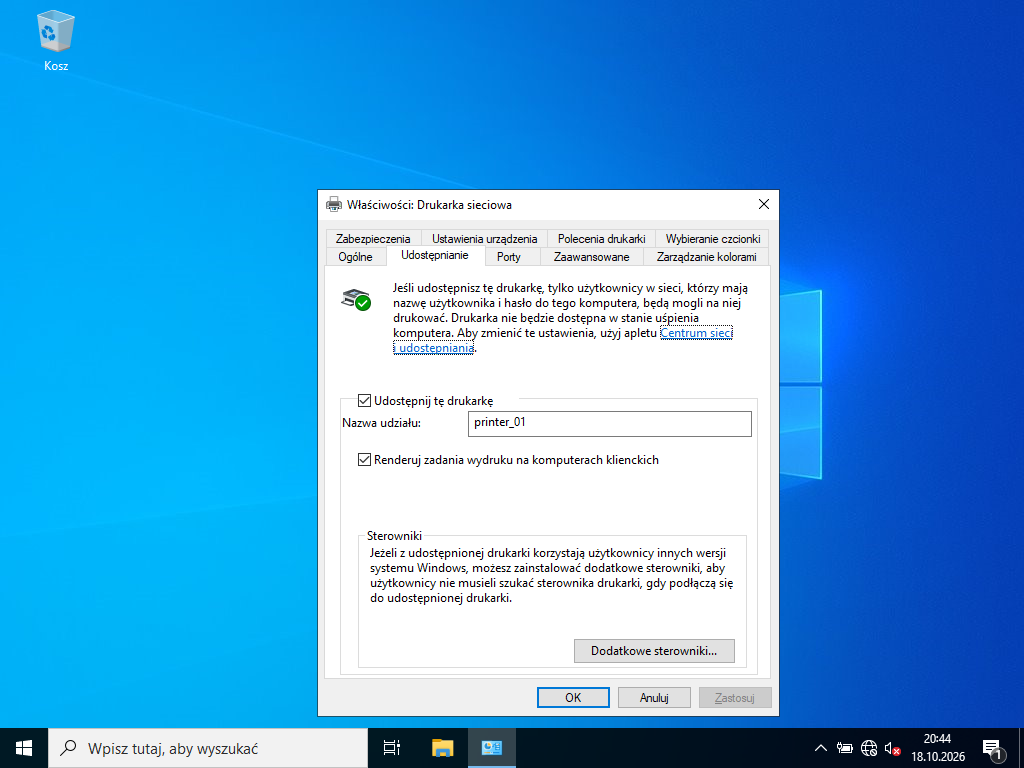Confirm the dialog with OK
The height and width of the screenshot is (768, 1024).
(x=573, y=697)
